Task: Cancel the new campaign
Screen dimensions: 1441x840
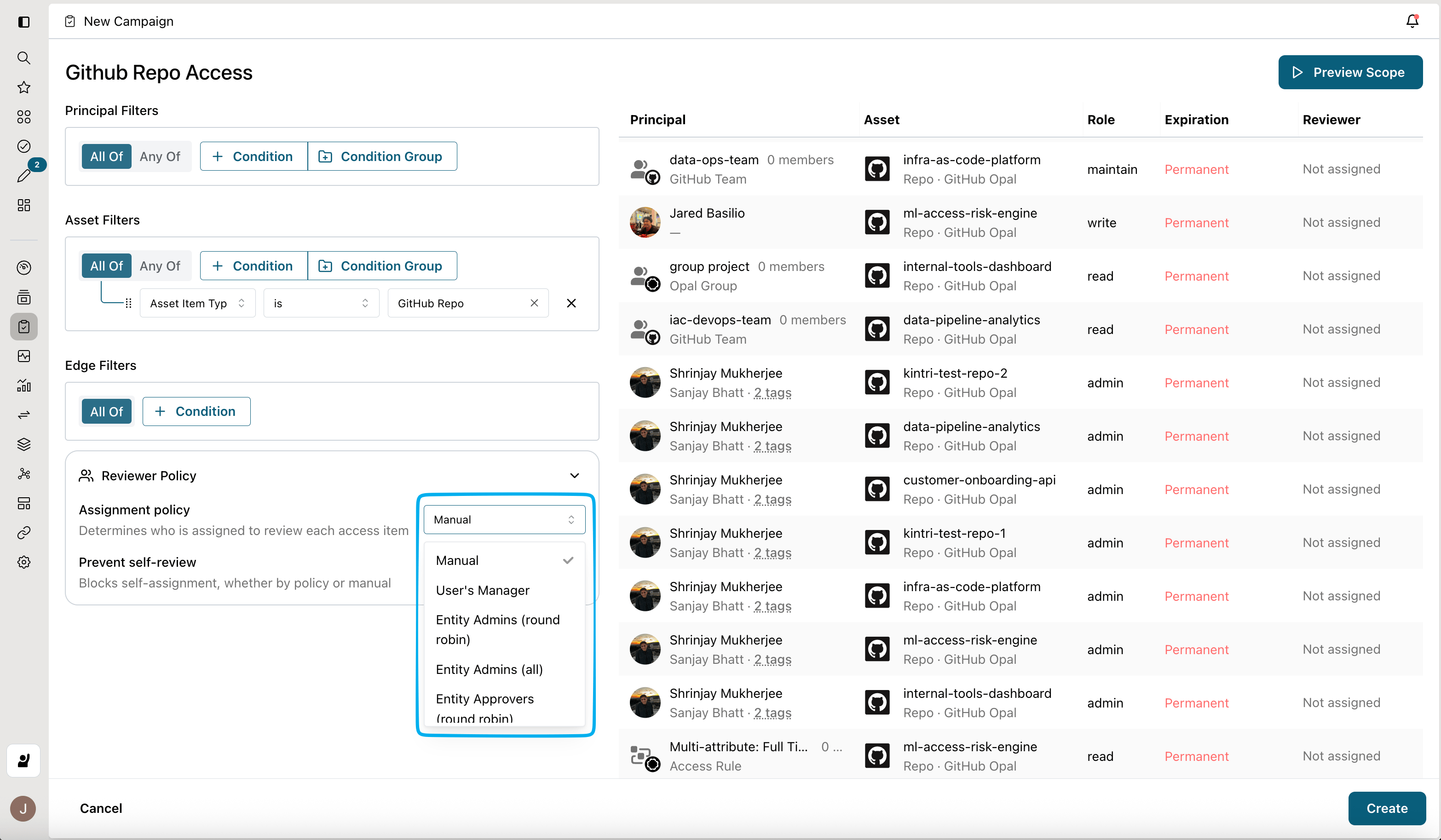Action: pos(101,809)
